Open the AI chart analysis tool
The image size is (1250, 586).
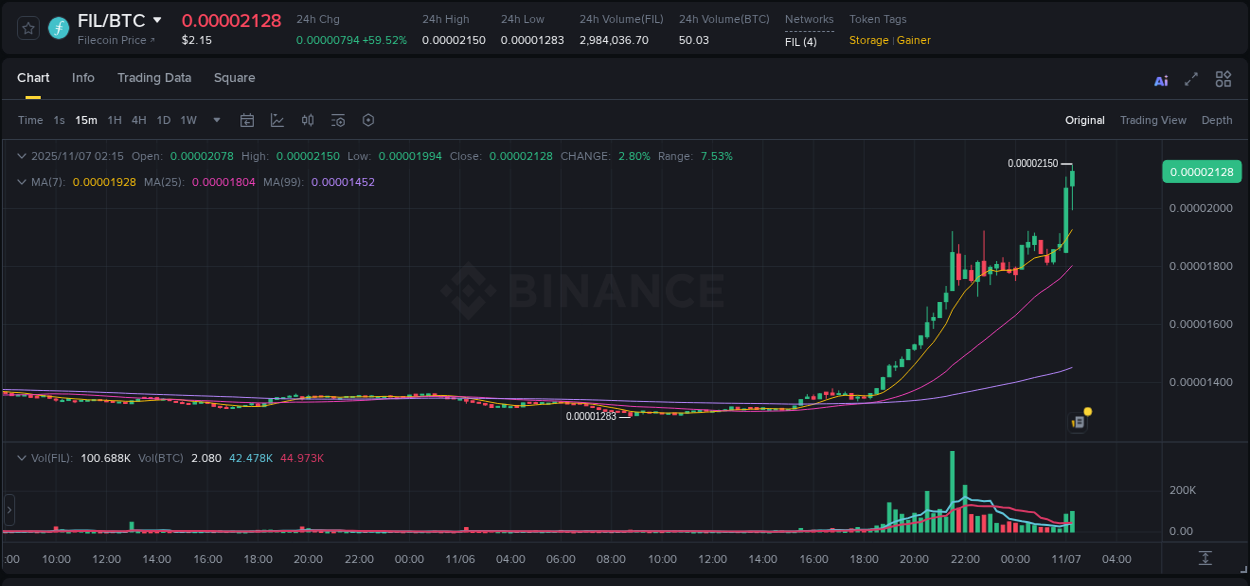click(x=1160, y=79)
